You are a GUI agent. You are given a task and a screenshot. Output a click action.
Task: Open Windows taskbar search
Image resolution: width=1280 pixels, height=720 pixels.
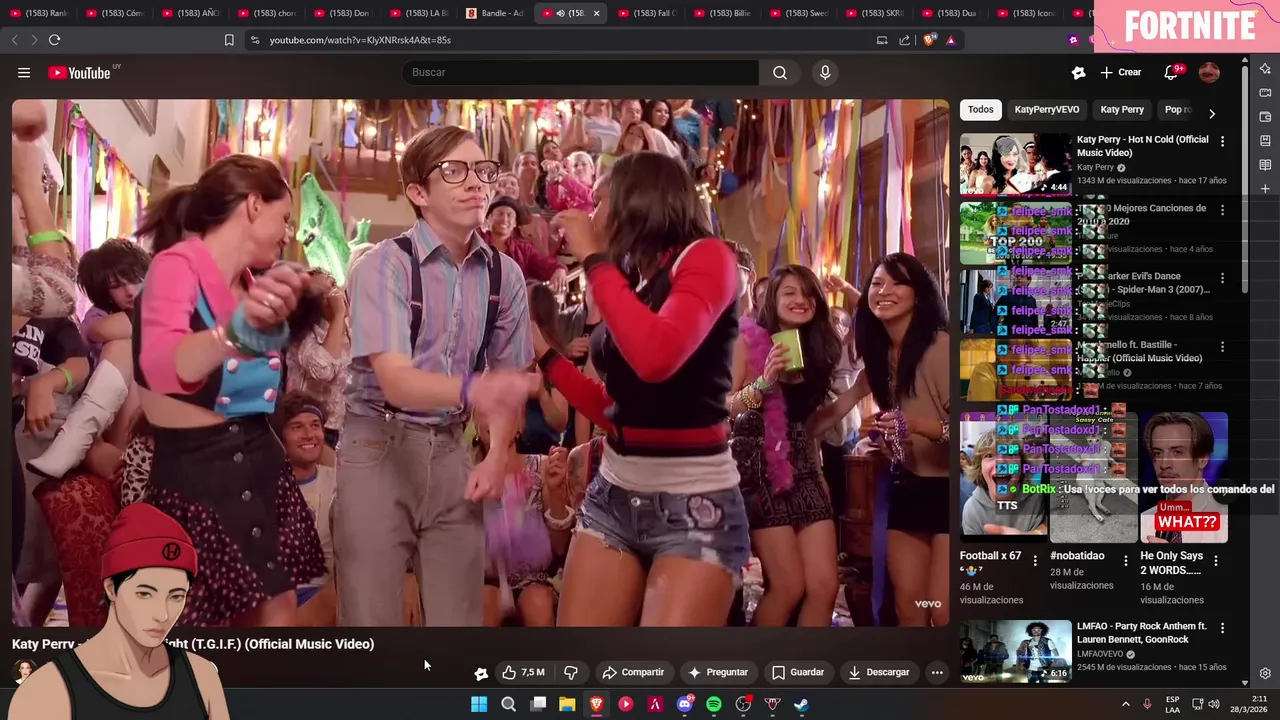click(x=508, y=704)
